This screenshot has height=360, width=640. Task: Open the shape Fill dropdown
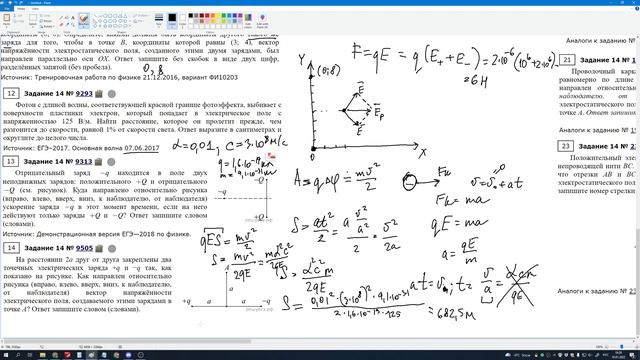pyautogui.click(x=139, y=21)
